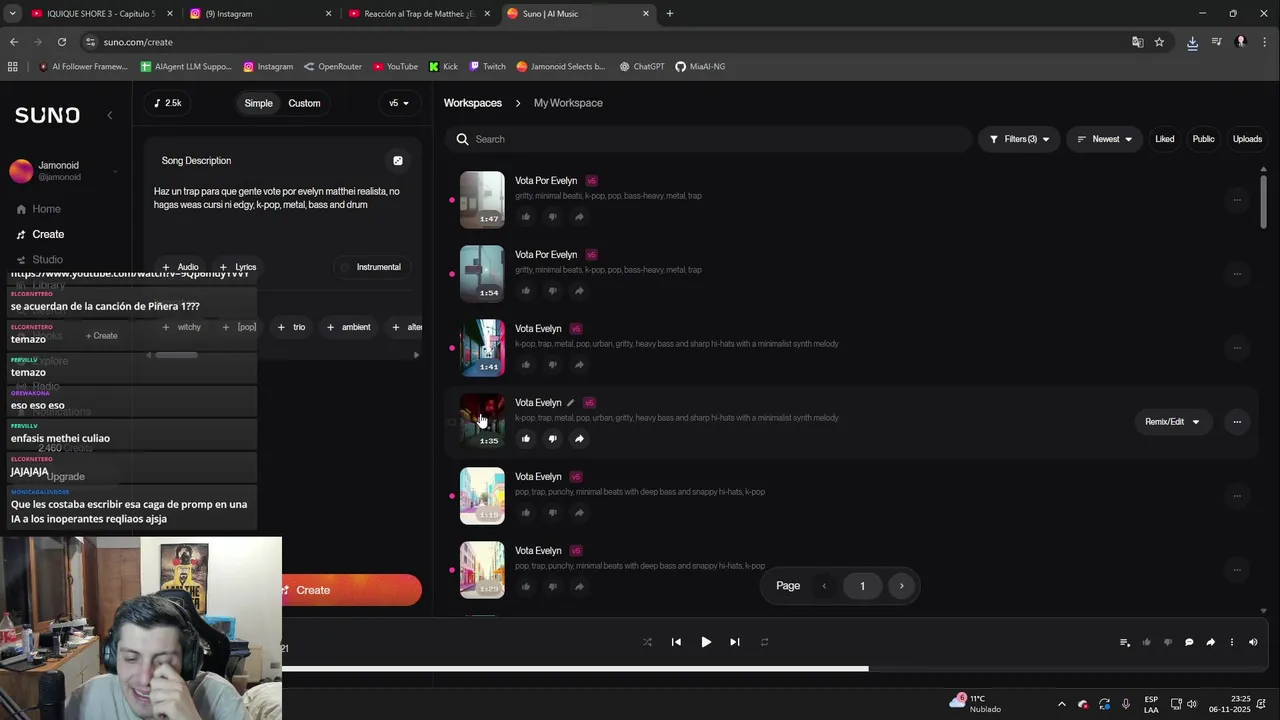Switch to Custom mode

[x=304, y=103]
